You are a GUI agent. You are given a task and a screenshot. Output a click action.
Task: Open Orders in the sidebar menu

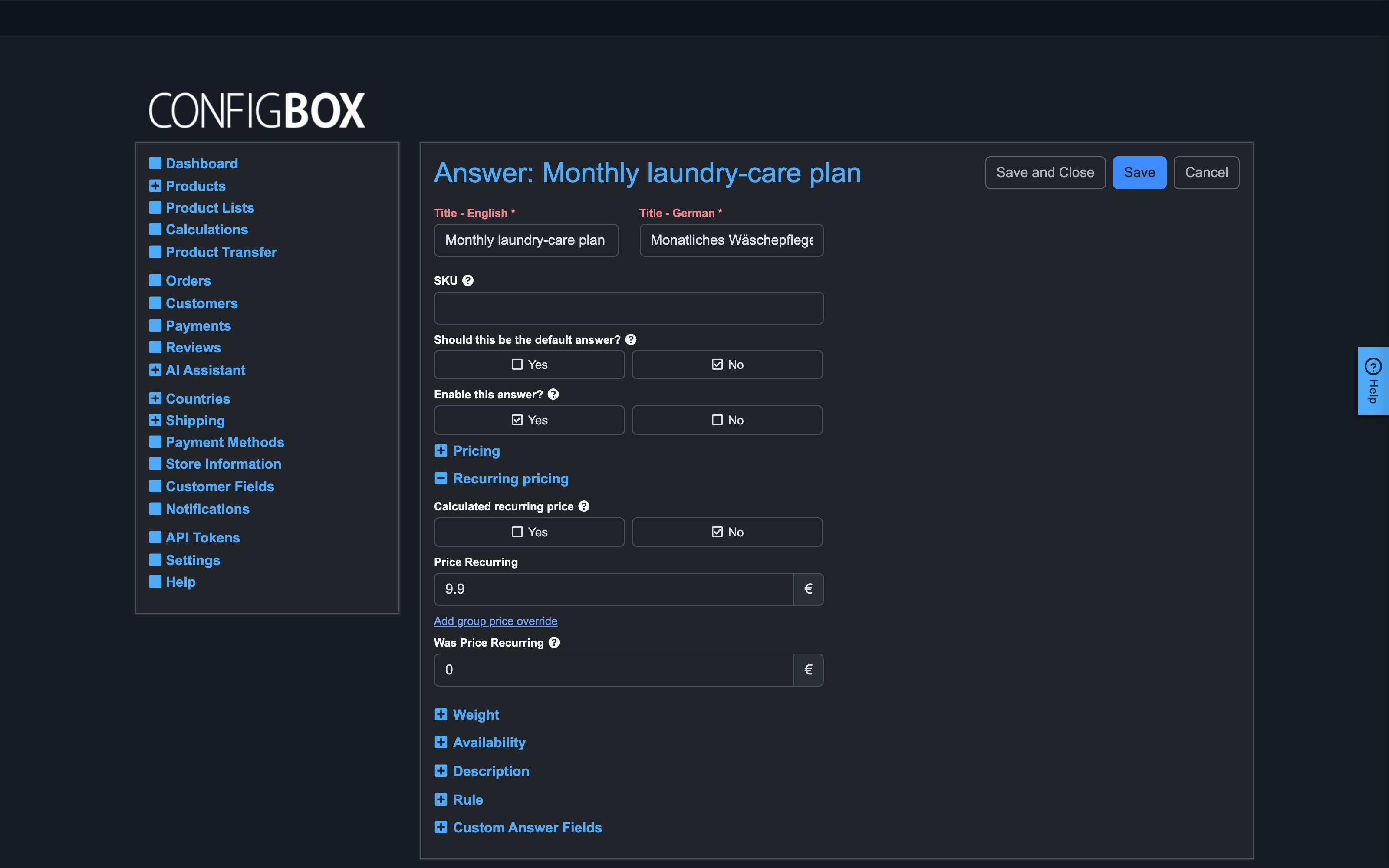tap(188, 281)
